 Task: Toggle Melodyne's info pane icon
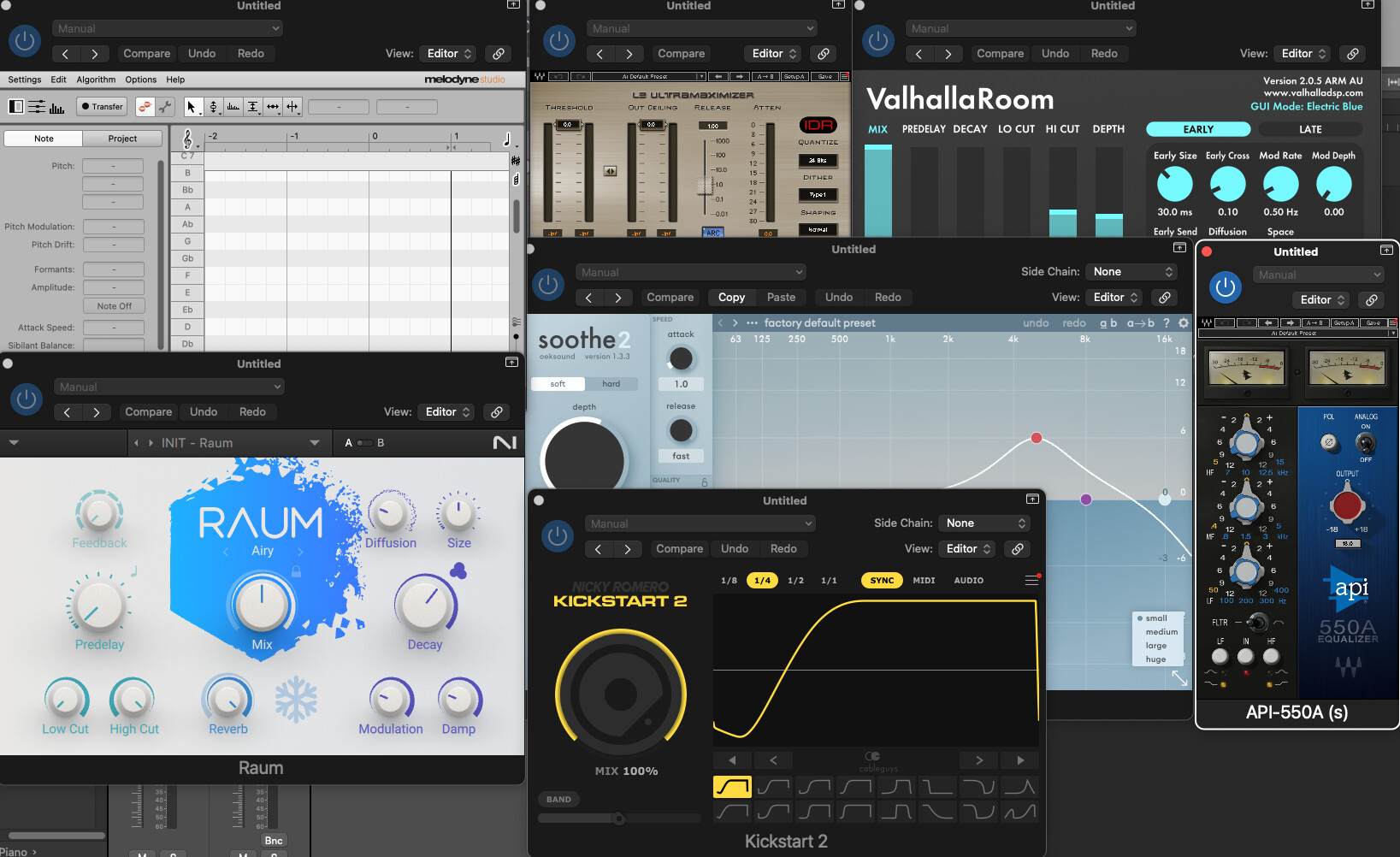16,107
